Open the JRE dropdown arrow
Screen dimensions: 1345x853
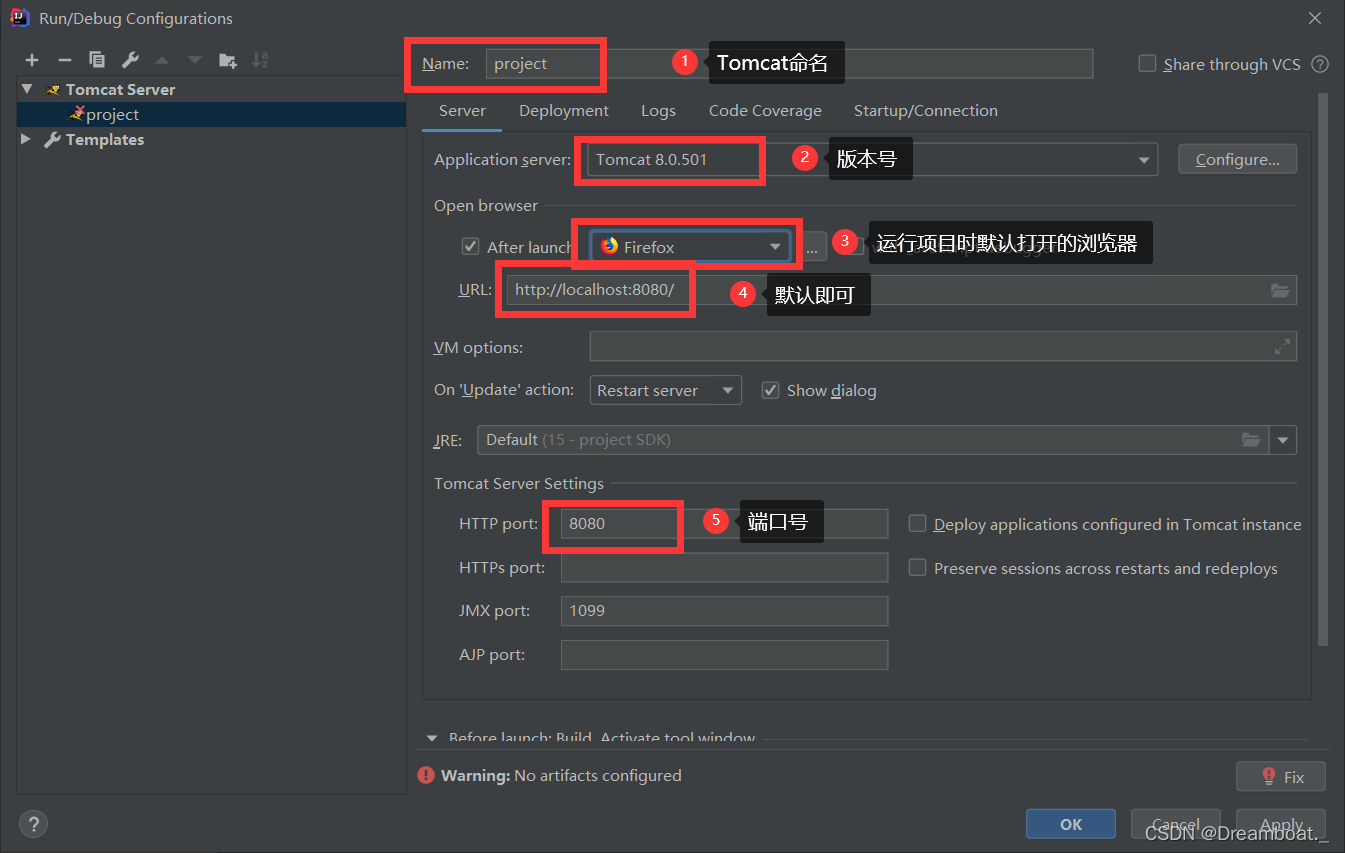click(1283, 440)
